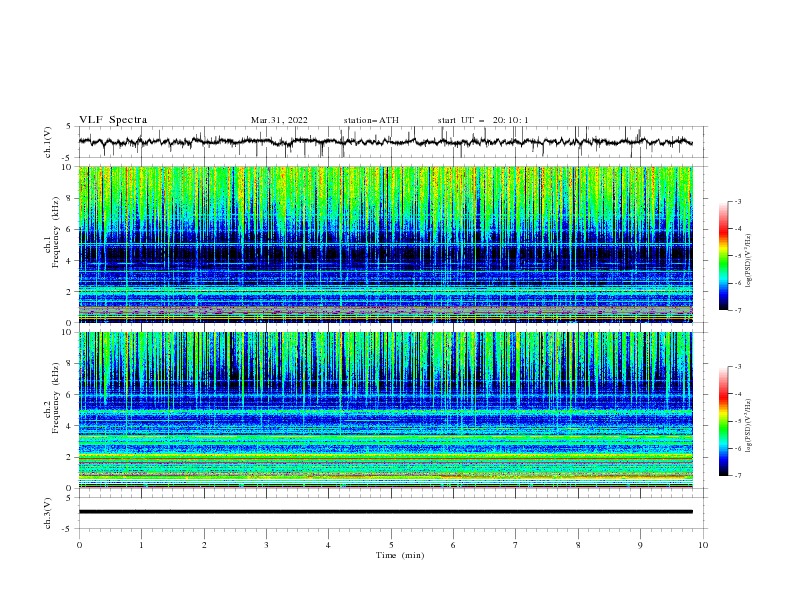Click the "-3" label on ch.1 color bar
This screenshot has height=612, width=792.
(737, 201)
